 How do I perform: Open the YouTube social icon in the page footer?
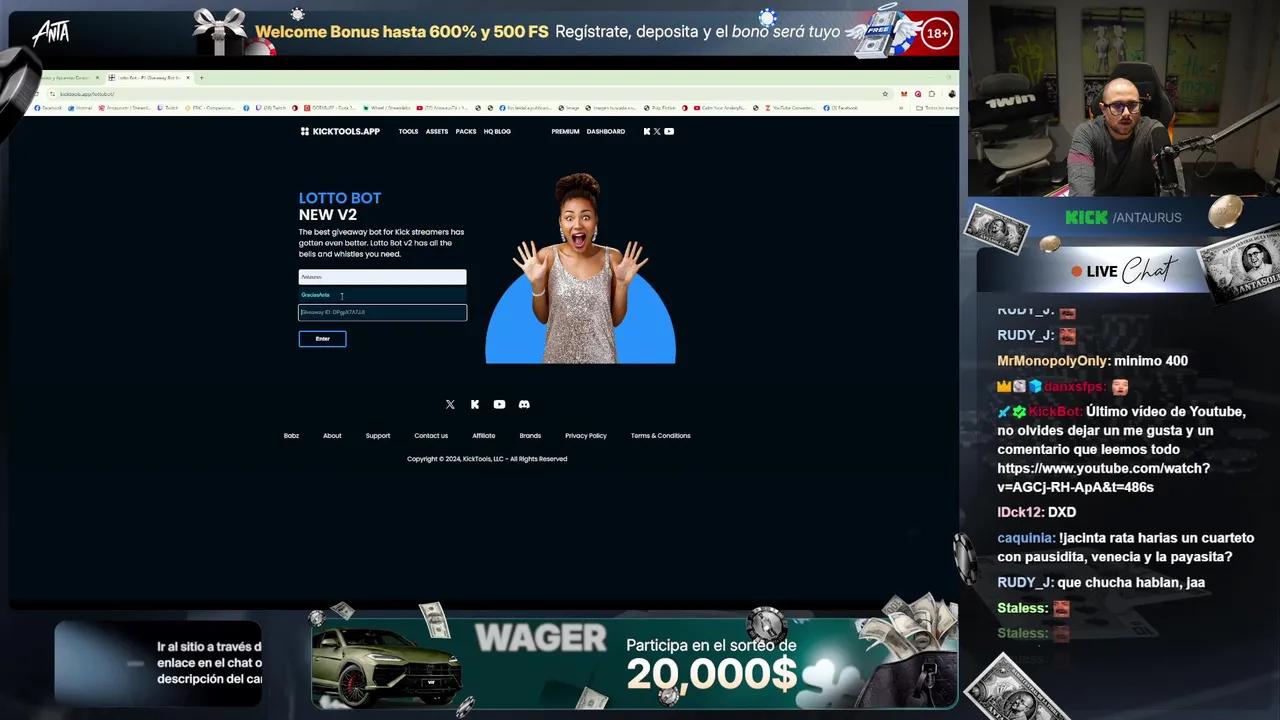[x=499, y=404]
